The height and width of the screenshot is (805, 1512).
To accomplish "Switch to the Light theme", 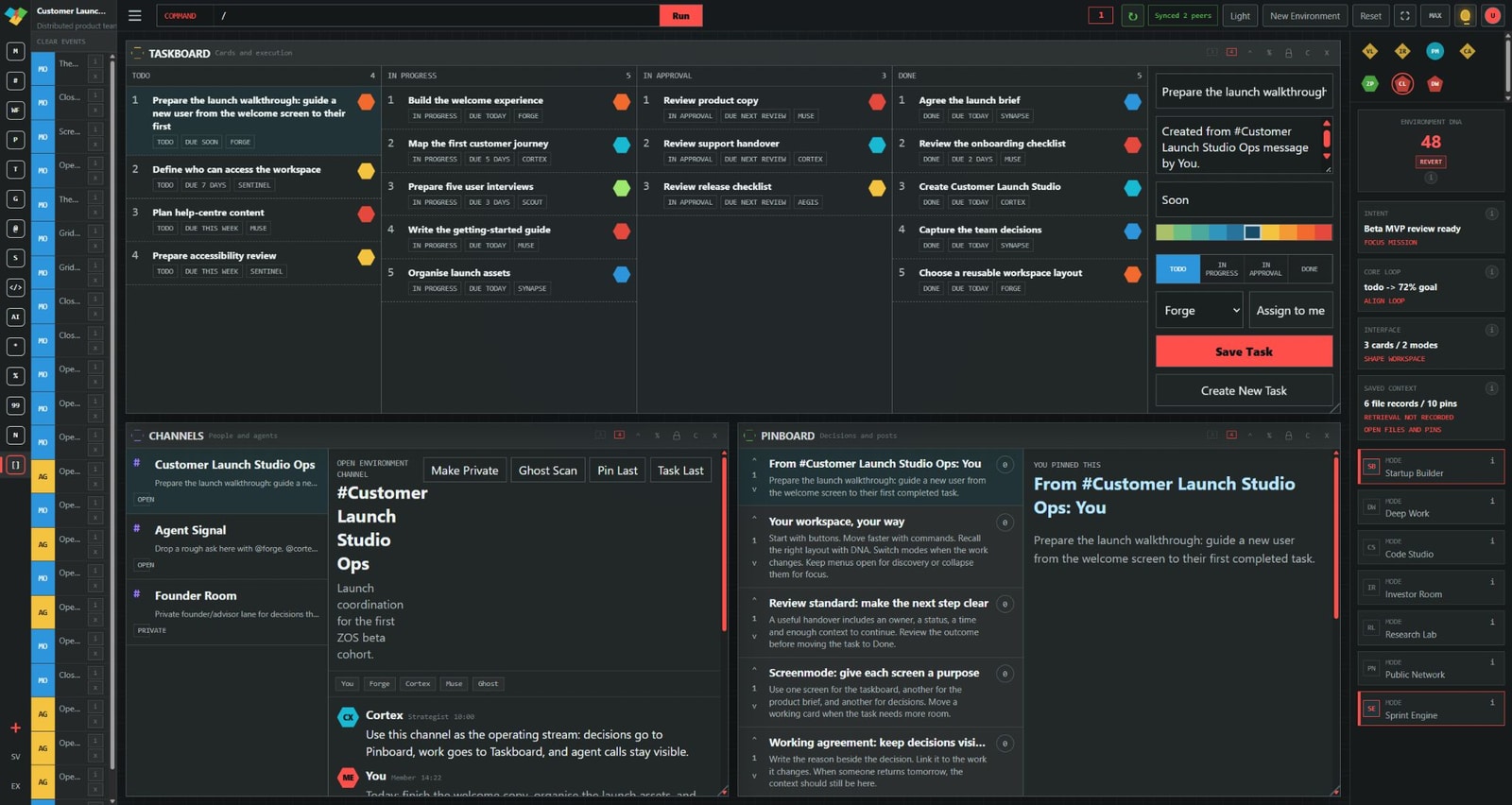I will tap(1240, 16).
